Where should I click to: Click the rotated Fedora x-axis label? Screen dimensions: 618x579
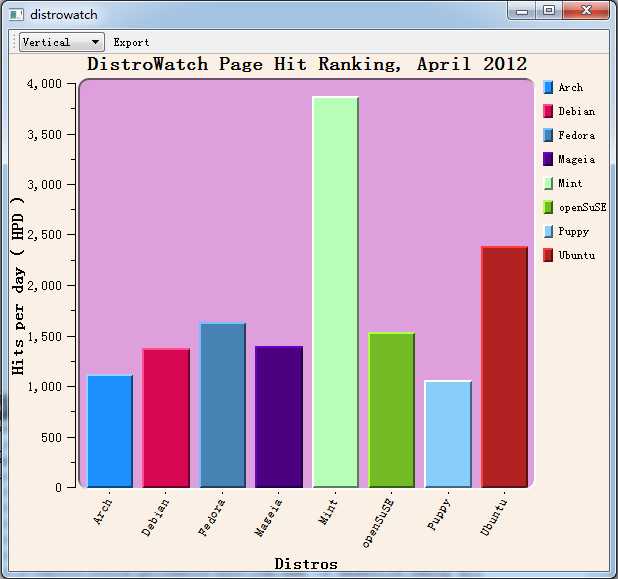(x=212, y=517)
